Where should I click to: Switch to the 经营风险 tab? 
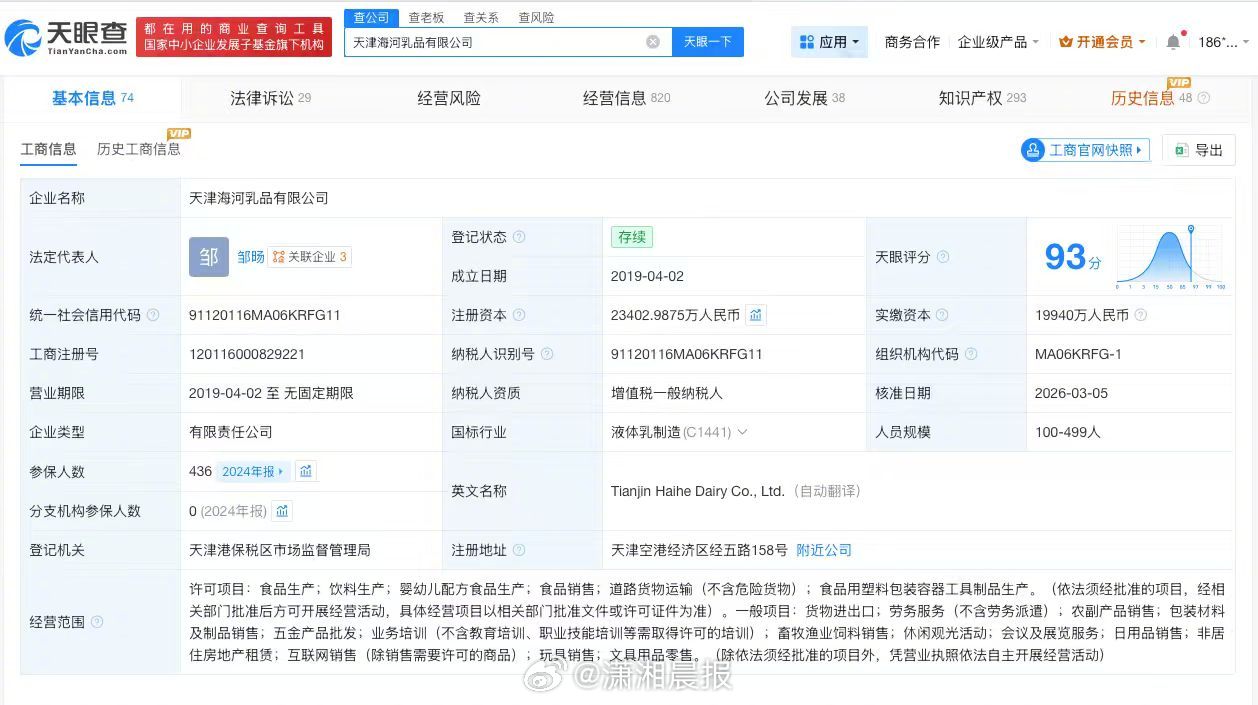click(x=449, y=98)
